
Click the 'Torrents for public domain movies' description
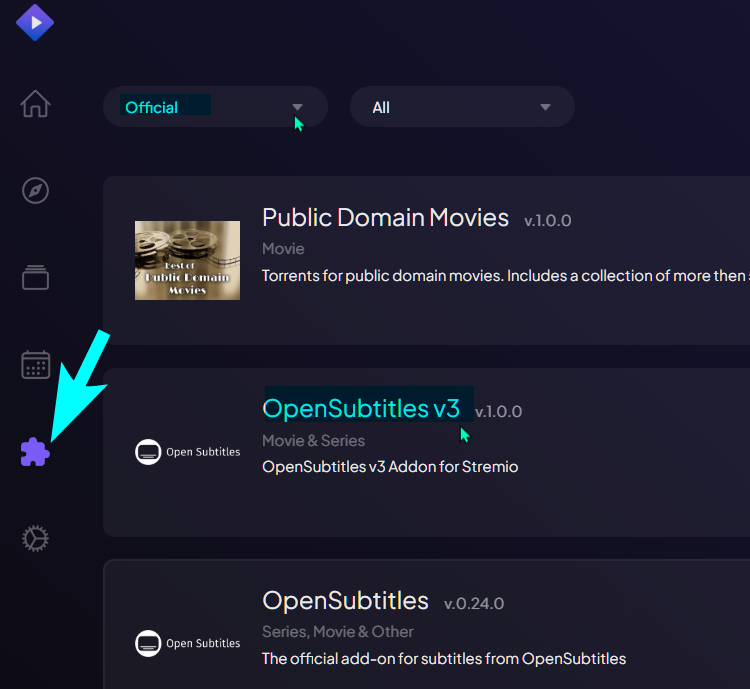pos(506,276)
